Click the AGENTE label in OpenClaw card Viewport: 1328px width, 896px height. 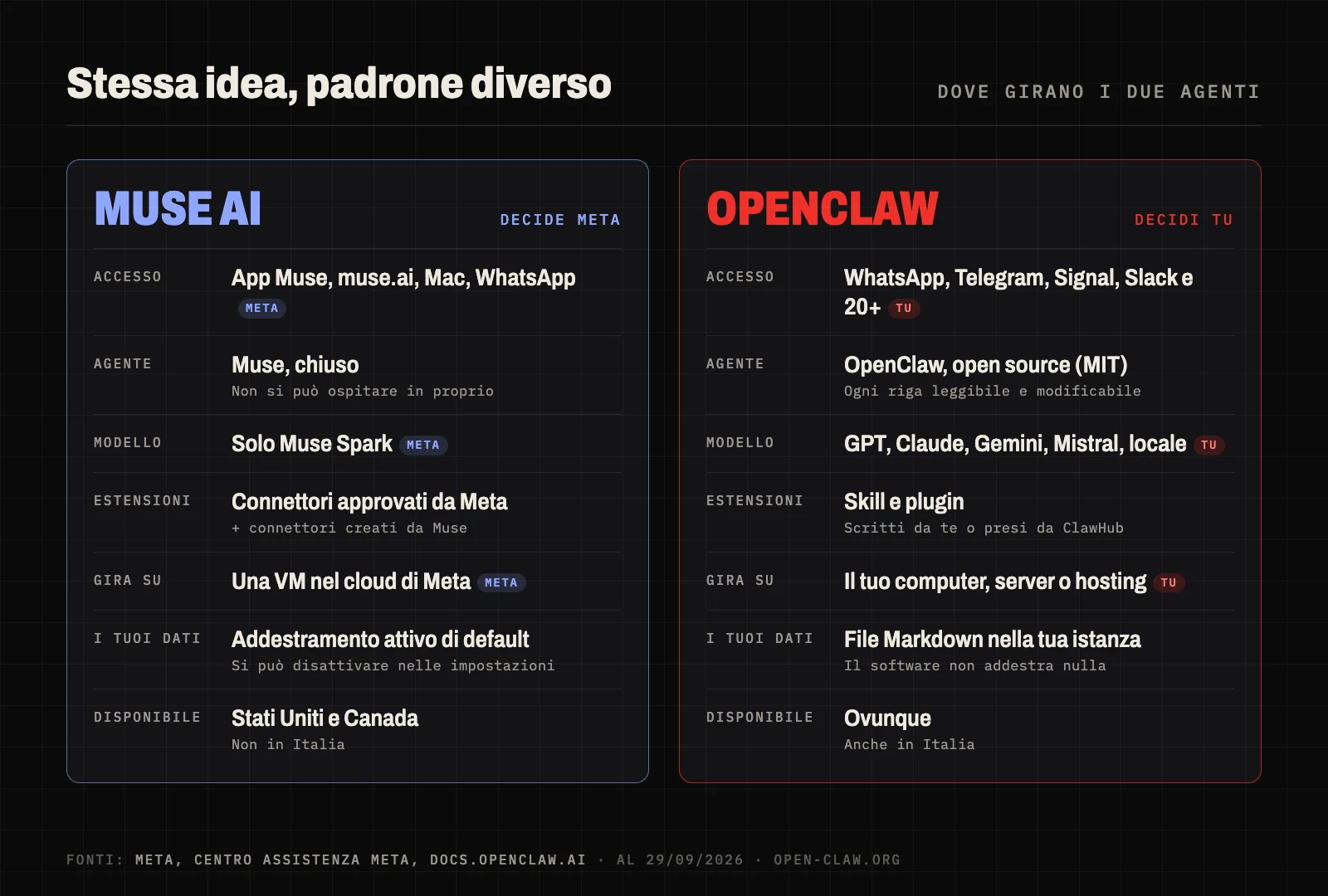pos(735,363)
